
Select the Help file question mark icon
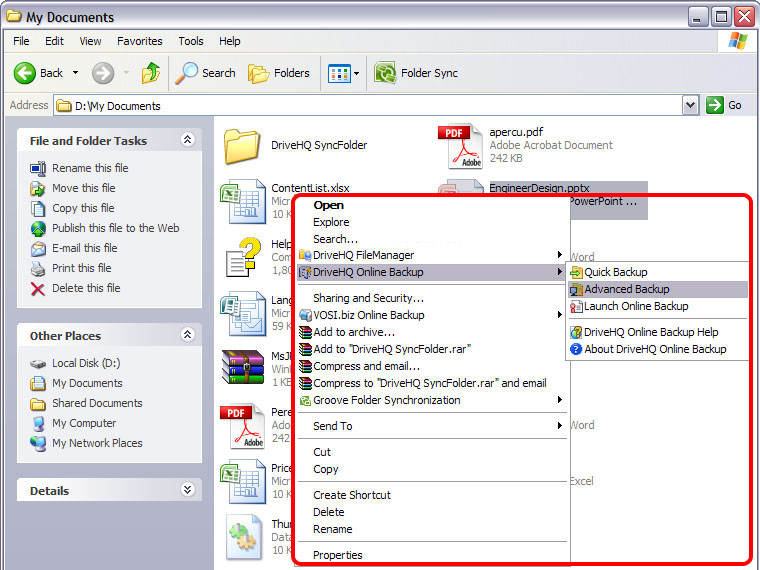click(x=244, y=257)
